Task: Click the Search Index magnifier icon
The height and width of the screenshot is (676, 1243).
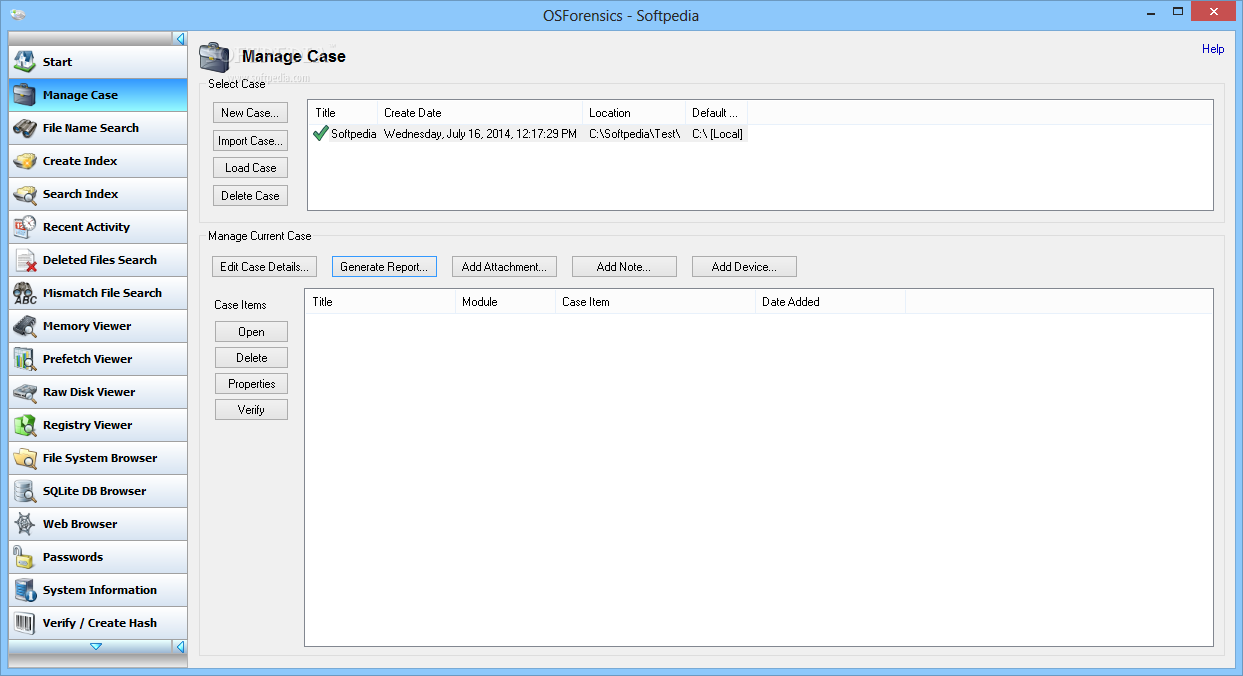Action: coord(25,194)
